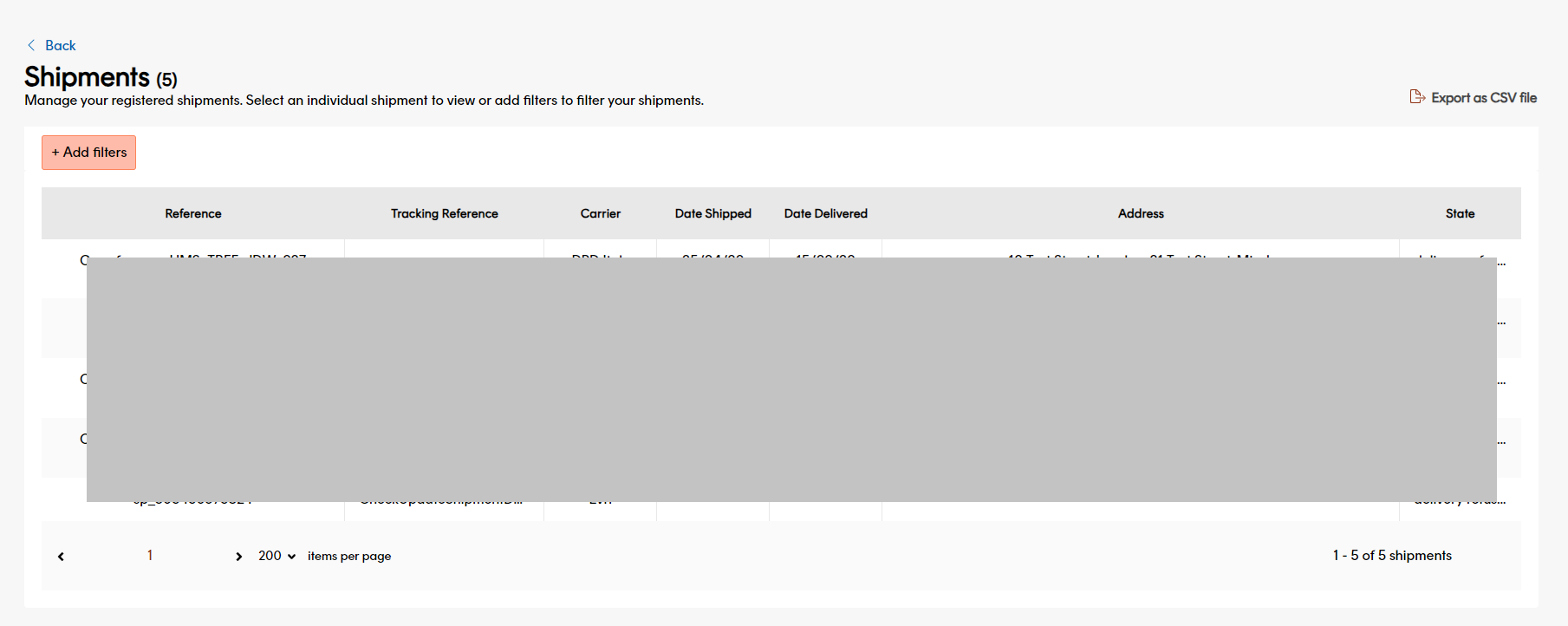Click the State column header
This screenshot has height=626, width=1568.
pos(1460,213)
